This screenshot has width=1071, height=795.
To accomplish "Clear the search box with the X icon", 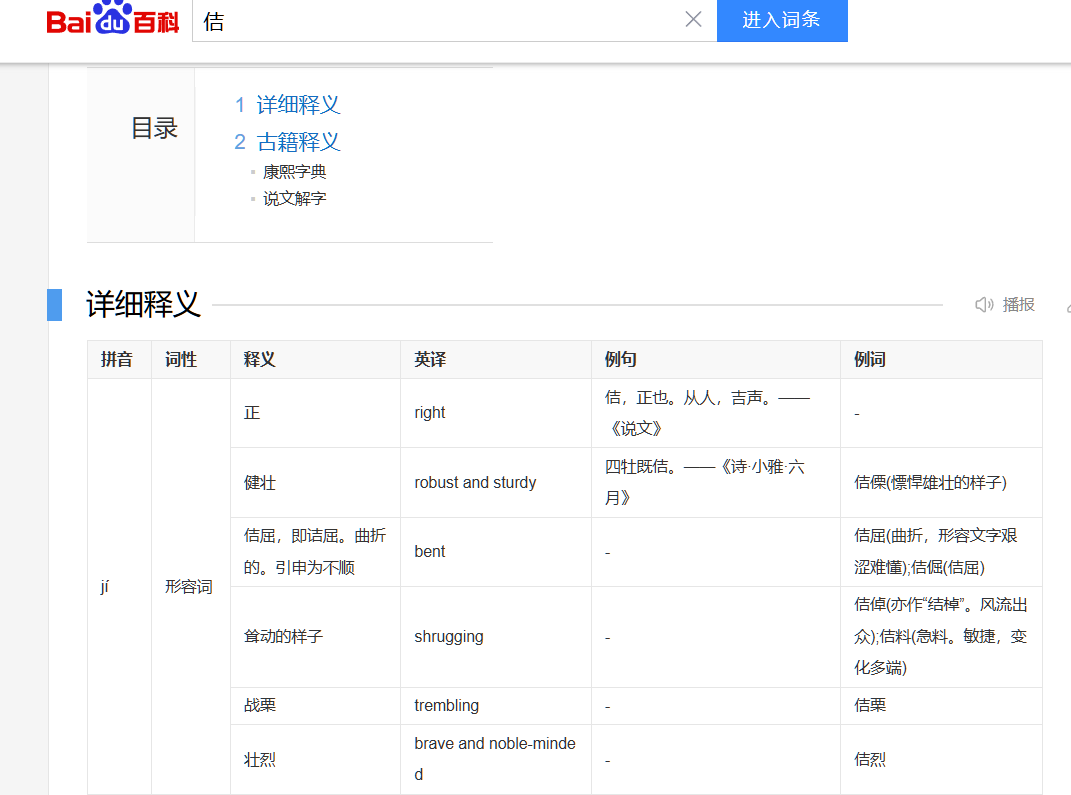I will click(x=693, y=19).
